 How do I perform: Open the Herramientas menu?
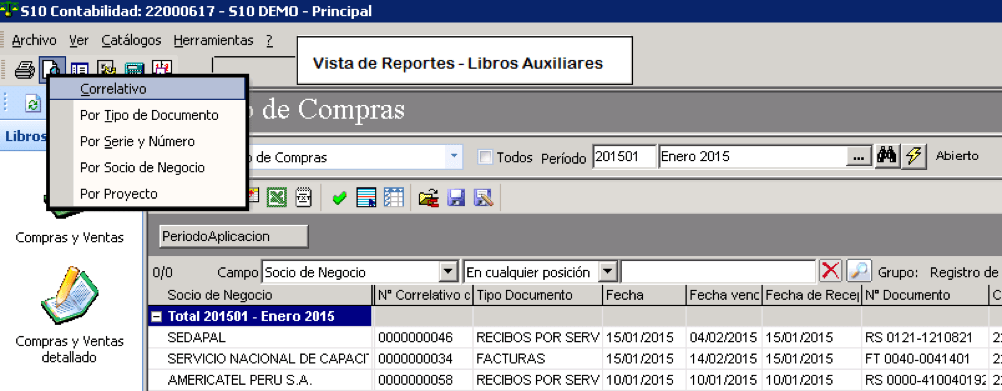coord(213,40)
